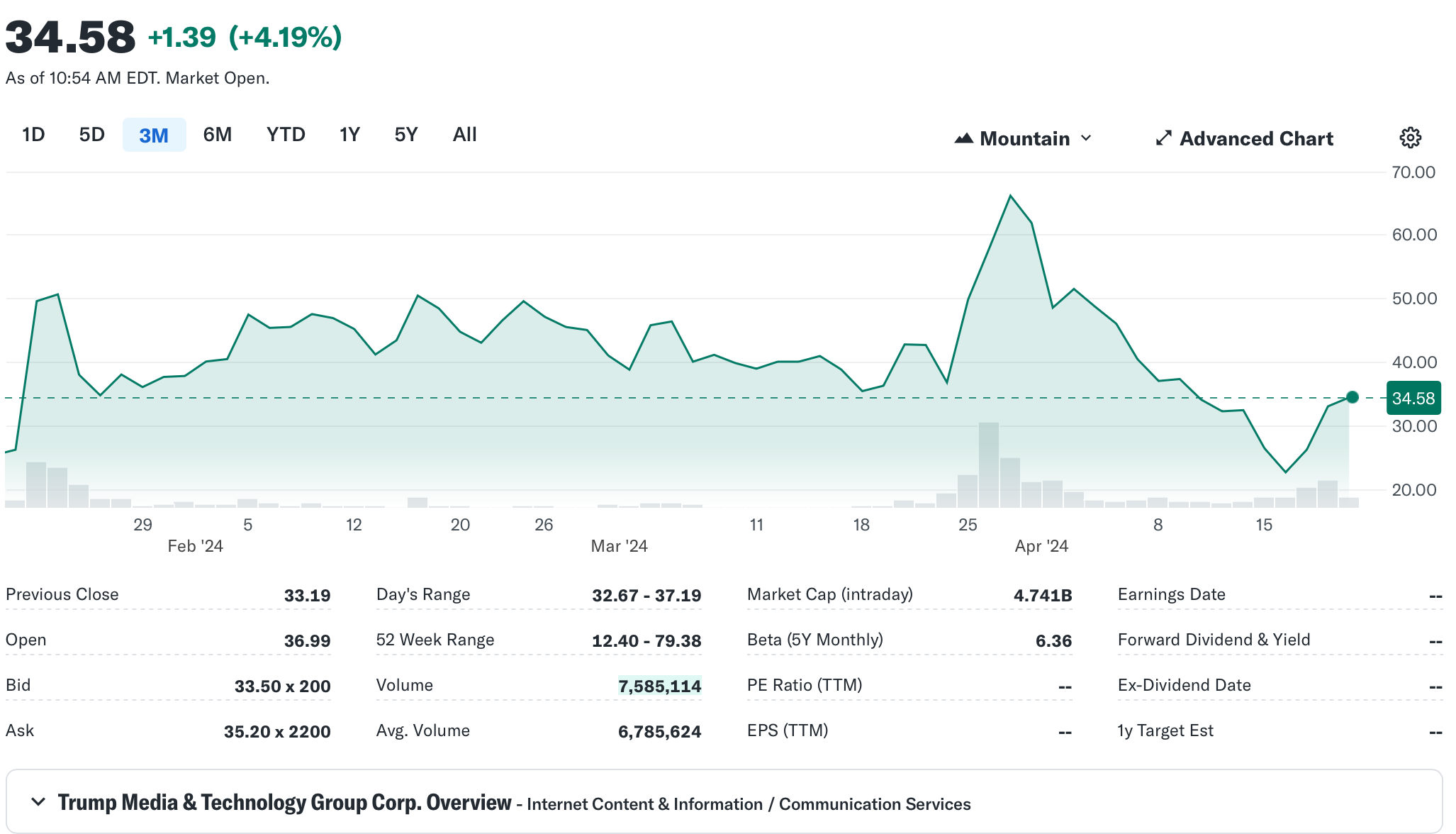Click the +1.39 (+4.19%) change text
Screen dimensions: 1456x834
[x=245, y=37]
